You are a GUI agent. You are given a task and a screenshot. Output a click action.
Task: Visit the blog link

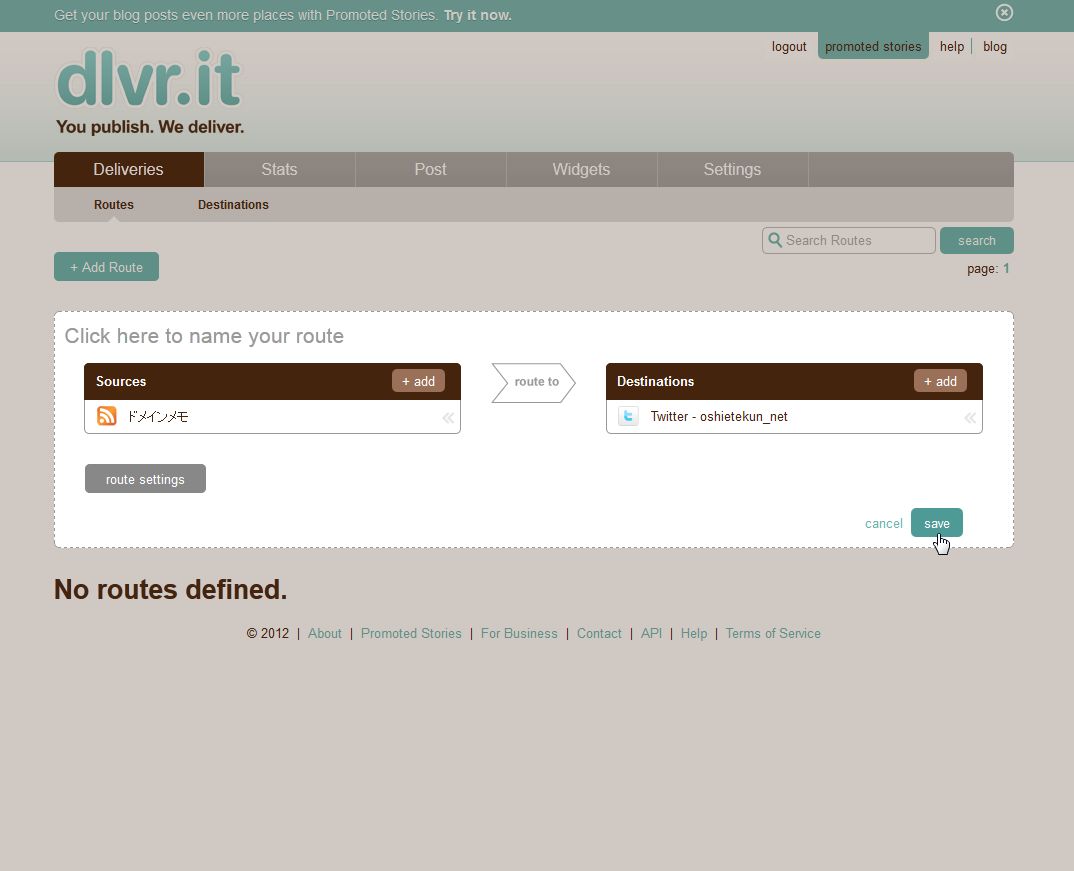click(x=995, y=47)
